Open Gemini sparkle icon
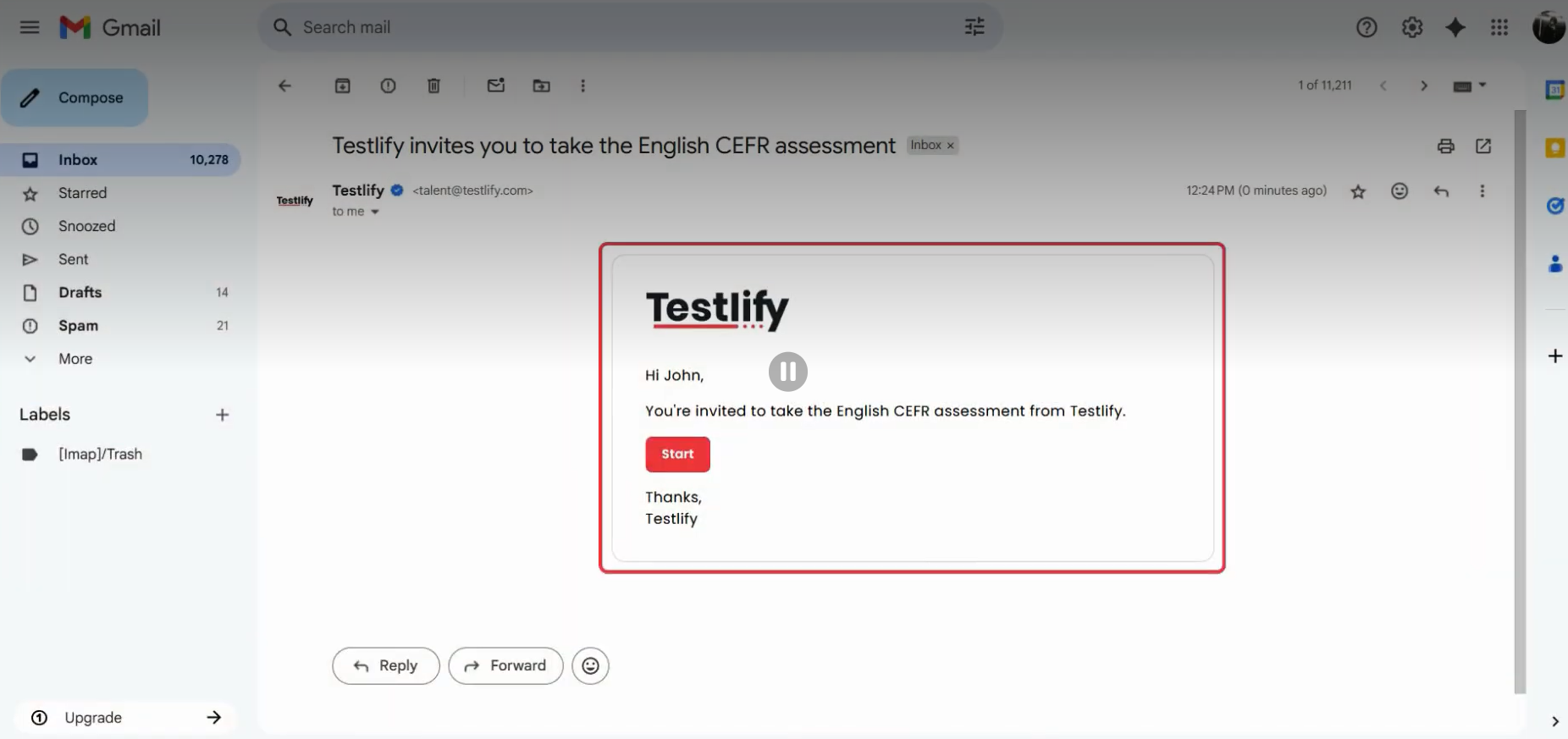The width and height of the screenshot is (1568, 739). [x=1455, y=28]
